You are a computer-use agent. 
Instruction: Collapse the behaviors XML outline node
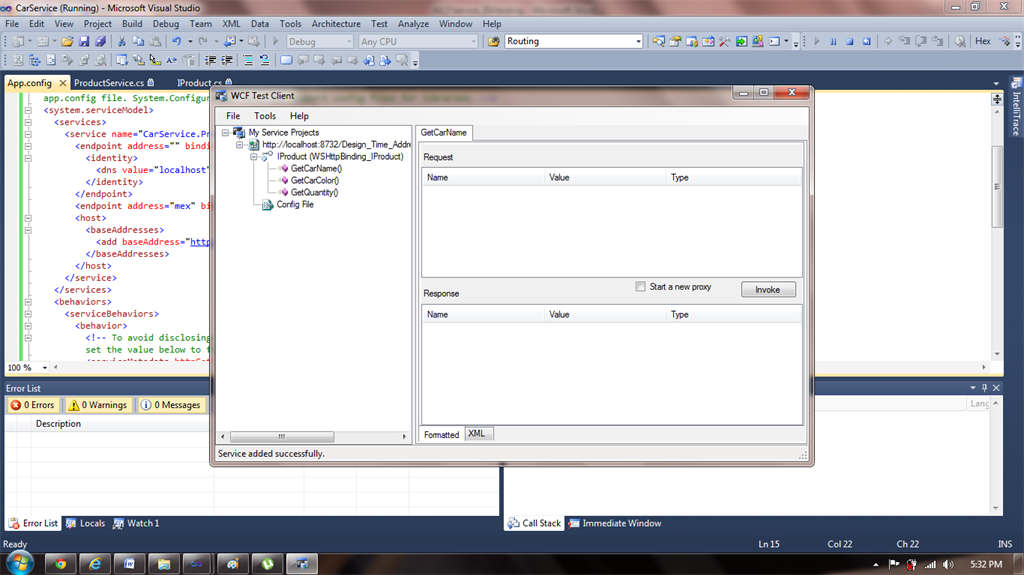point(28,302)
